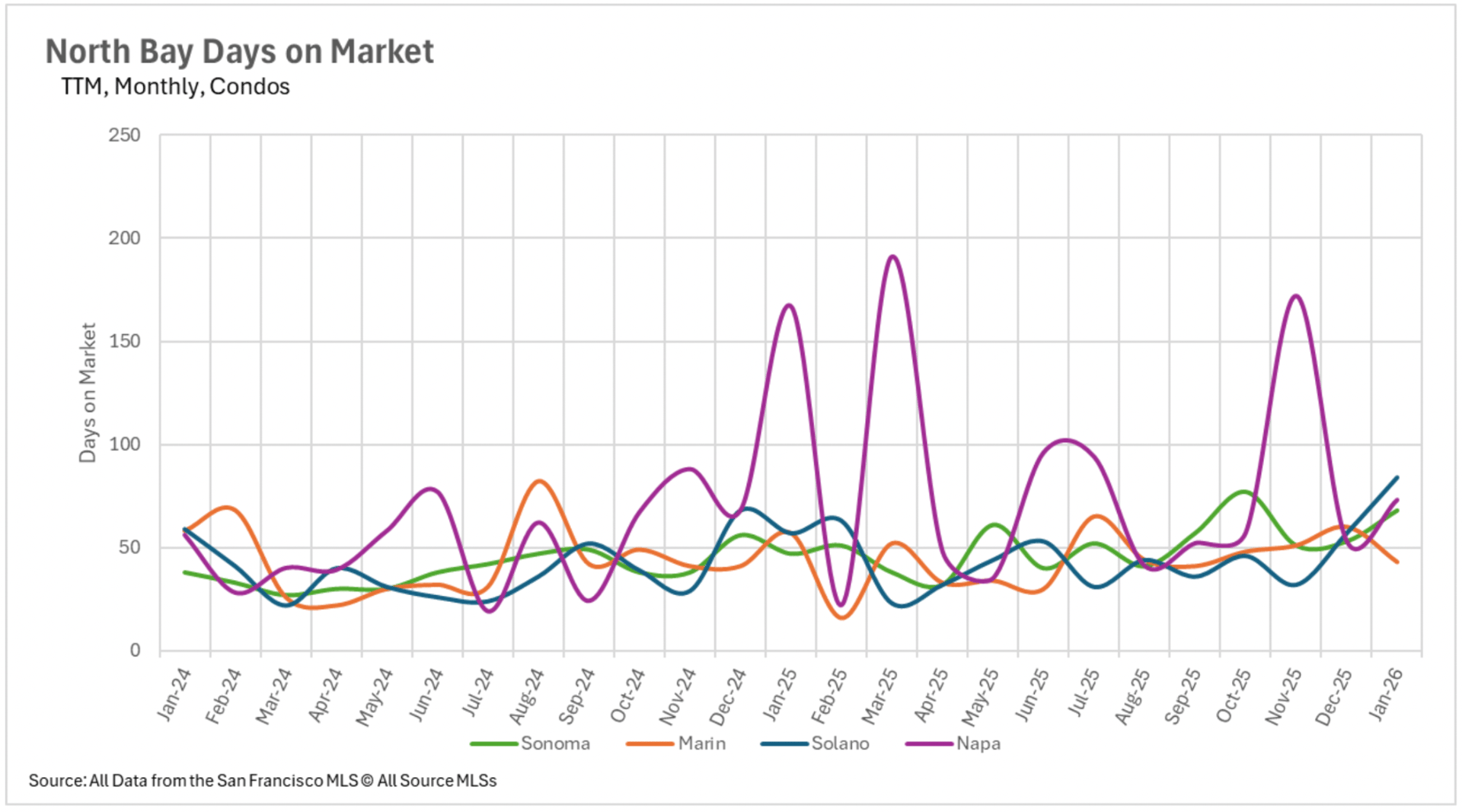
Task: Click the Sonoma legend label
Action: tap(555, 744)
